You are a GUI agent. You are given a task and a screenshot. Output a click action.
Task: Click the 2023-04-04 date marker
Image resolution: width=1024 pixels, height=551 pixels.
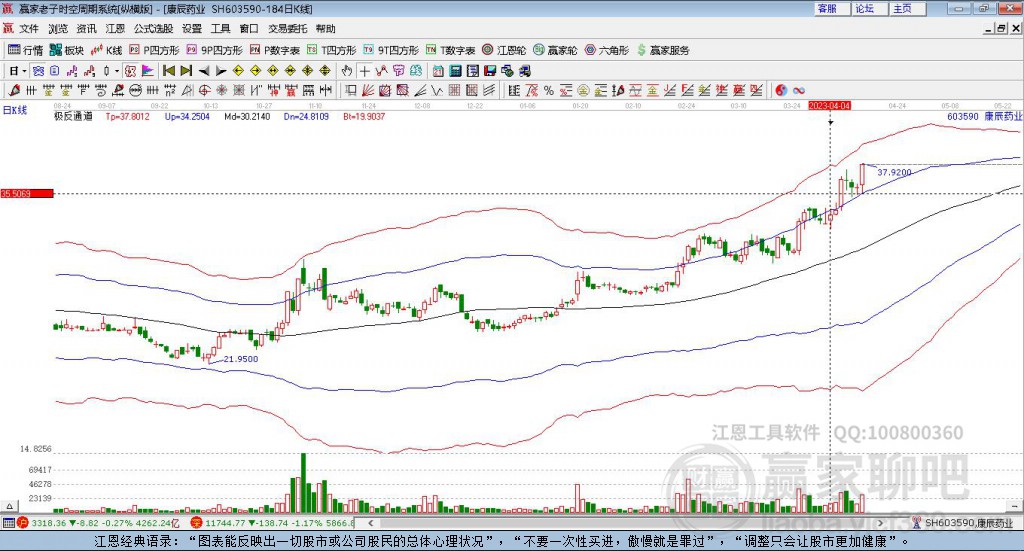[x=829, y=106]
